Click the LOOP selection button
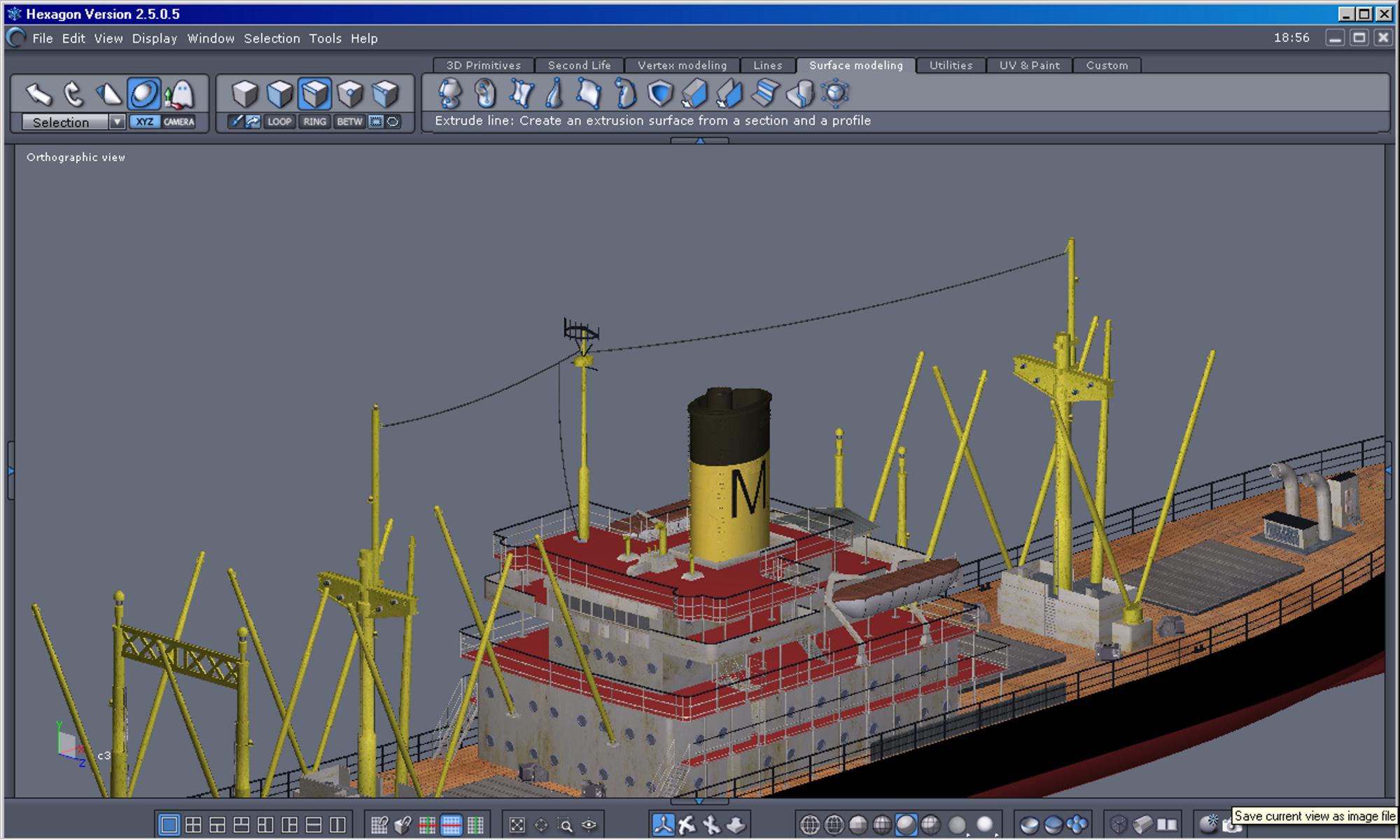 (x=279, y=122)
